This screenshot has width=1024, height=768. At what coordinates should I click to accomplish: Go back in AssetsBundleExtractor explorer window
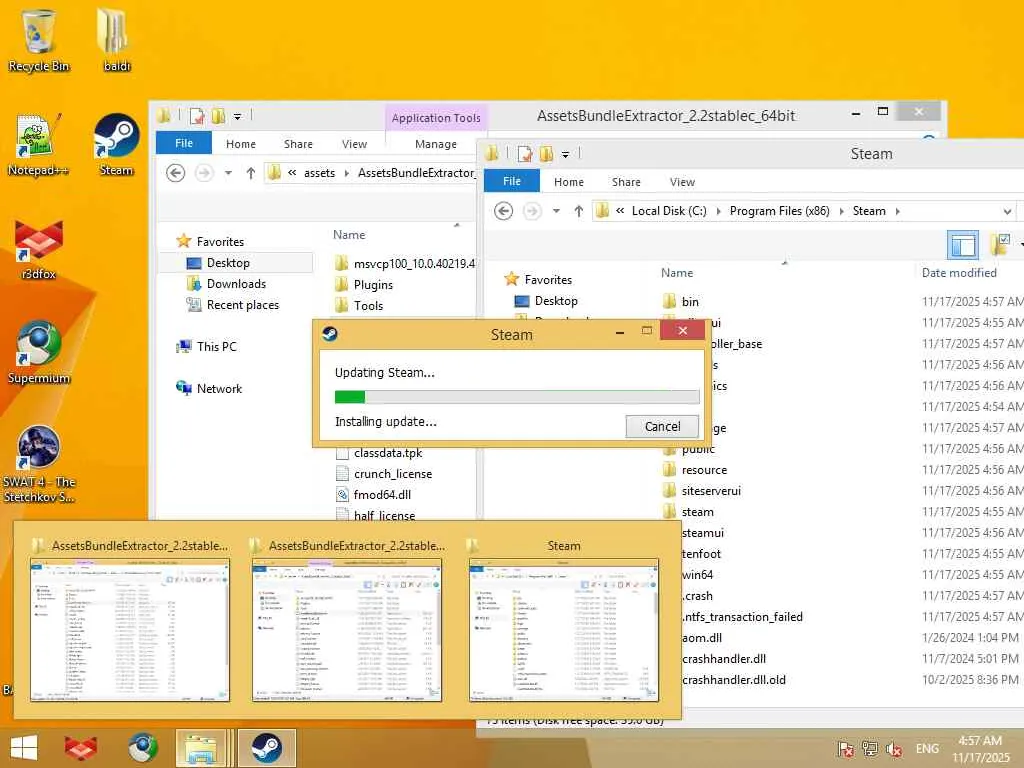pyautogui.click(x=175, y=173)
